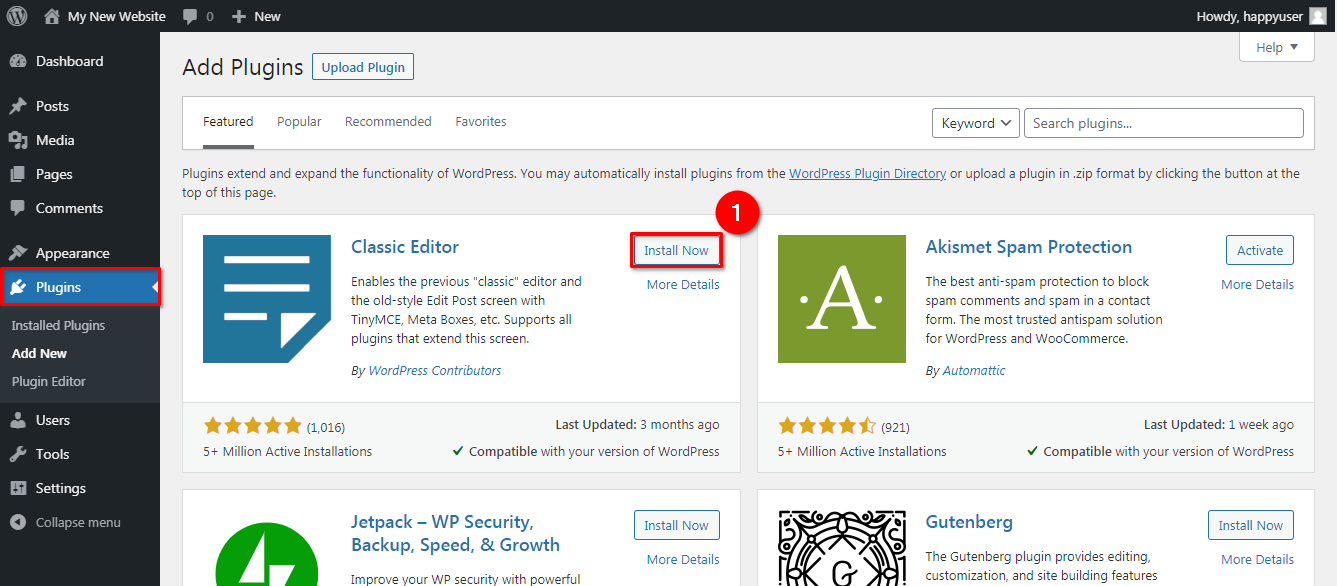Open the Keyword search type dropdown
This screenshot has height=586, width=1337.
tap(976, 123)
